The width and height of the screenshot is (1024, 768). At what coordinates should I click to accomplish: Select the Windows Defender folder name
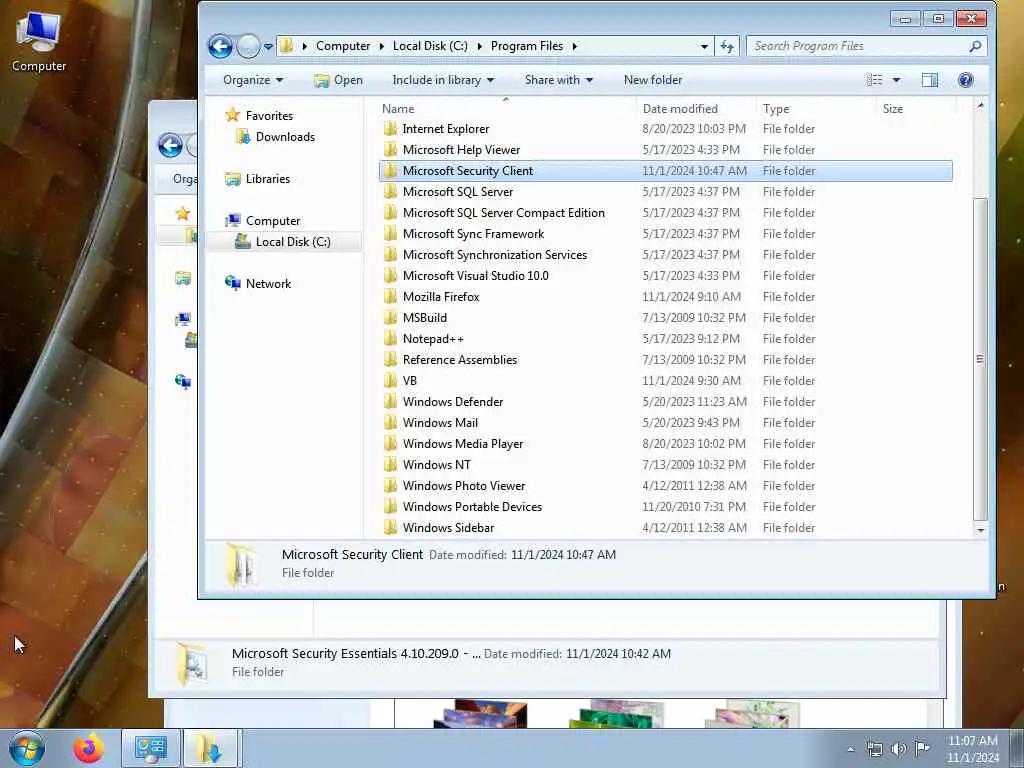(453, 402)
